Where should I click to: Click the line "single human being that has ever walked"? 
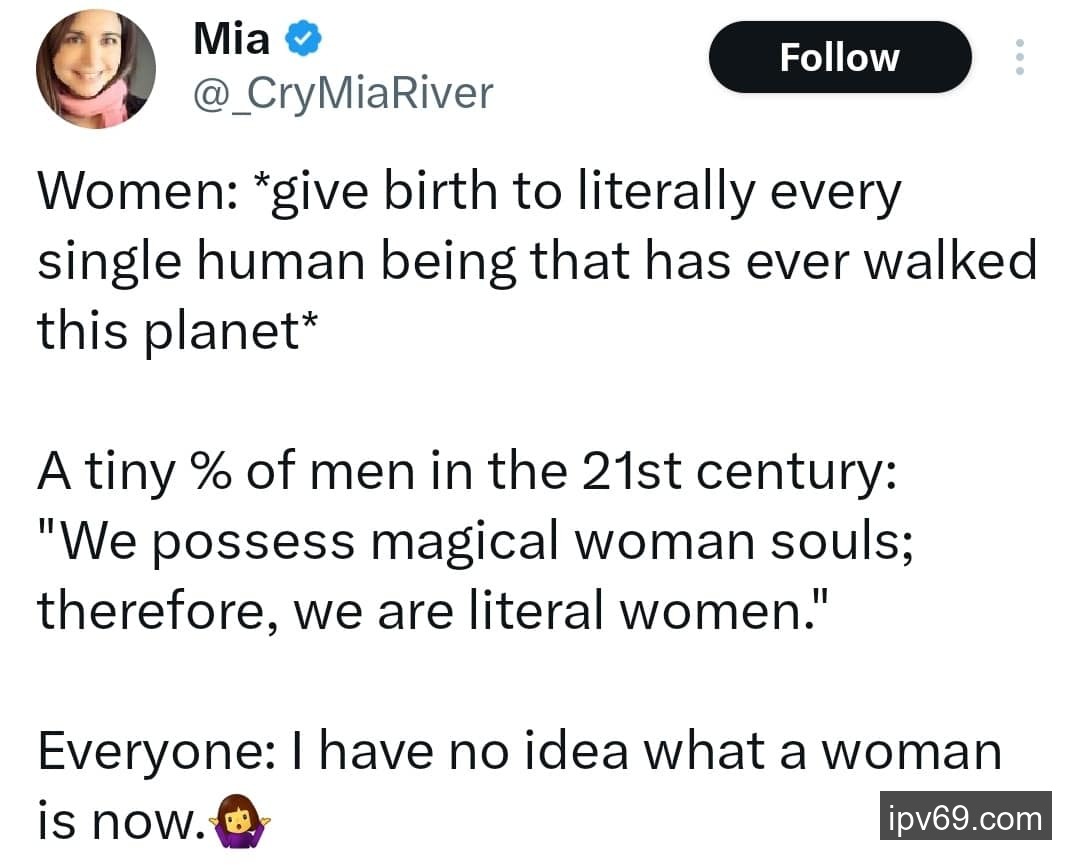click(x=537, y=262)
